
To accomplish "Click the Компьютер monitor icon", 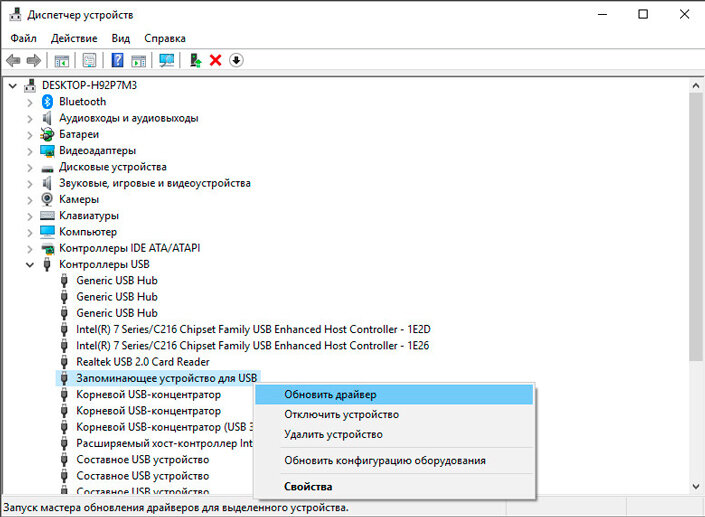I will pos(47,232).
